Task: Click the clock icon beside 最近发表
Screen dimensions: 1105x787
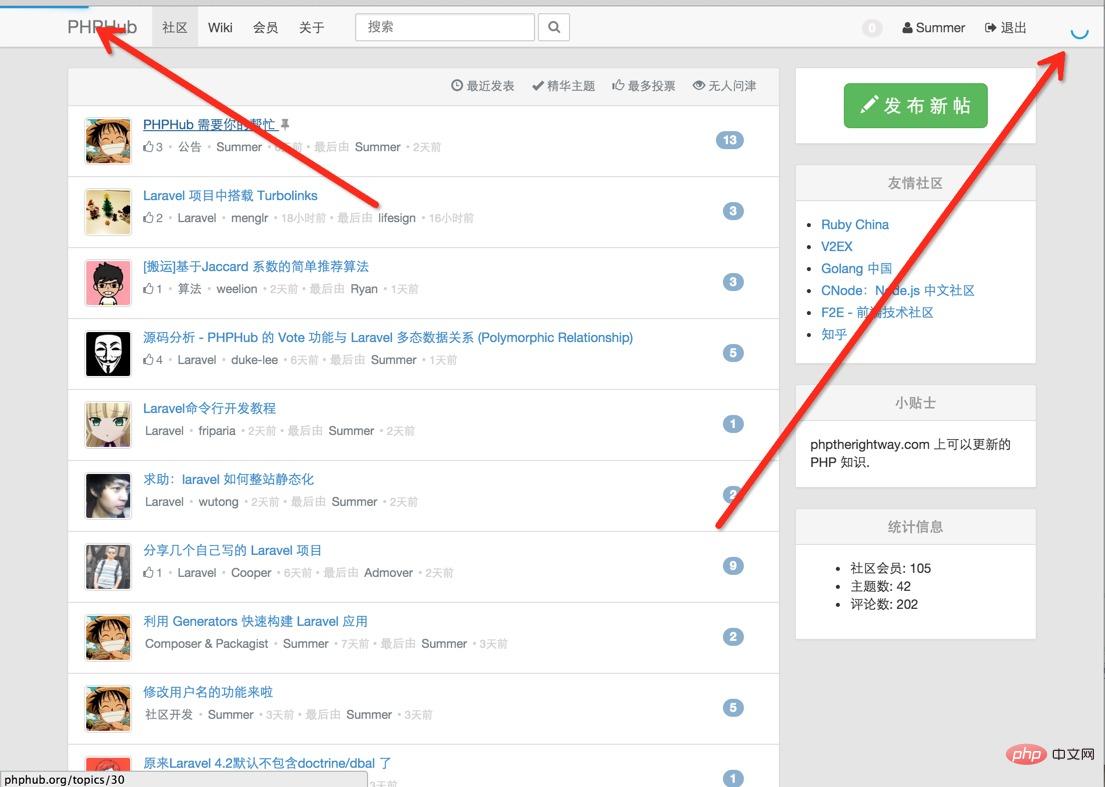Action: click(x=458, y=85)
